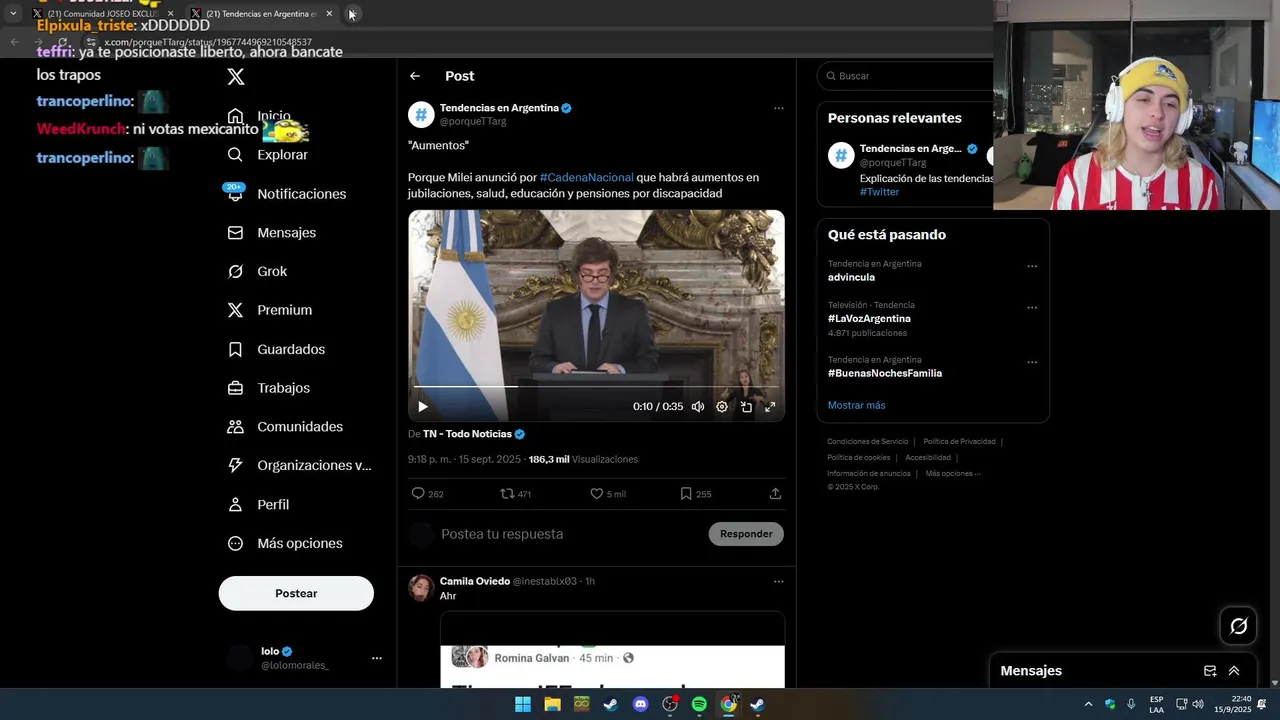
Task: Click the back arrow beside Post
Action: pyautogui.click(x=415, y=76)
